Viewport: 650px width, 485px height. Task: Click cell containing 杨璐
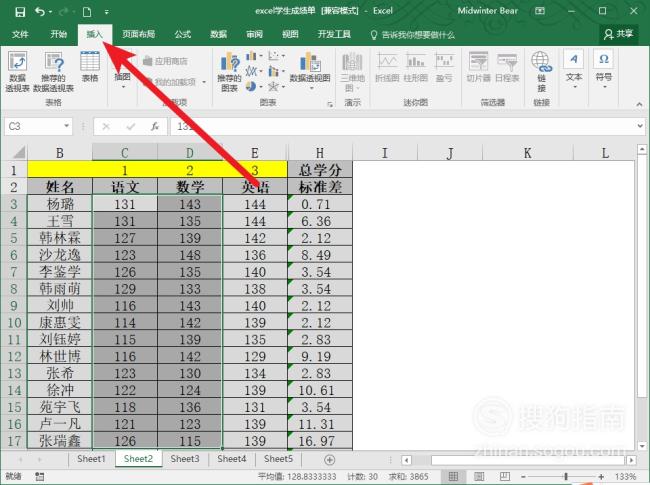[60, 204]
